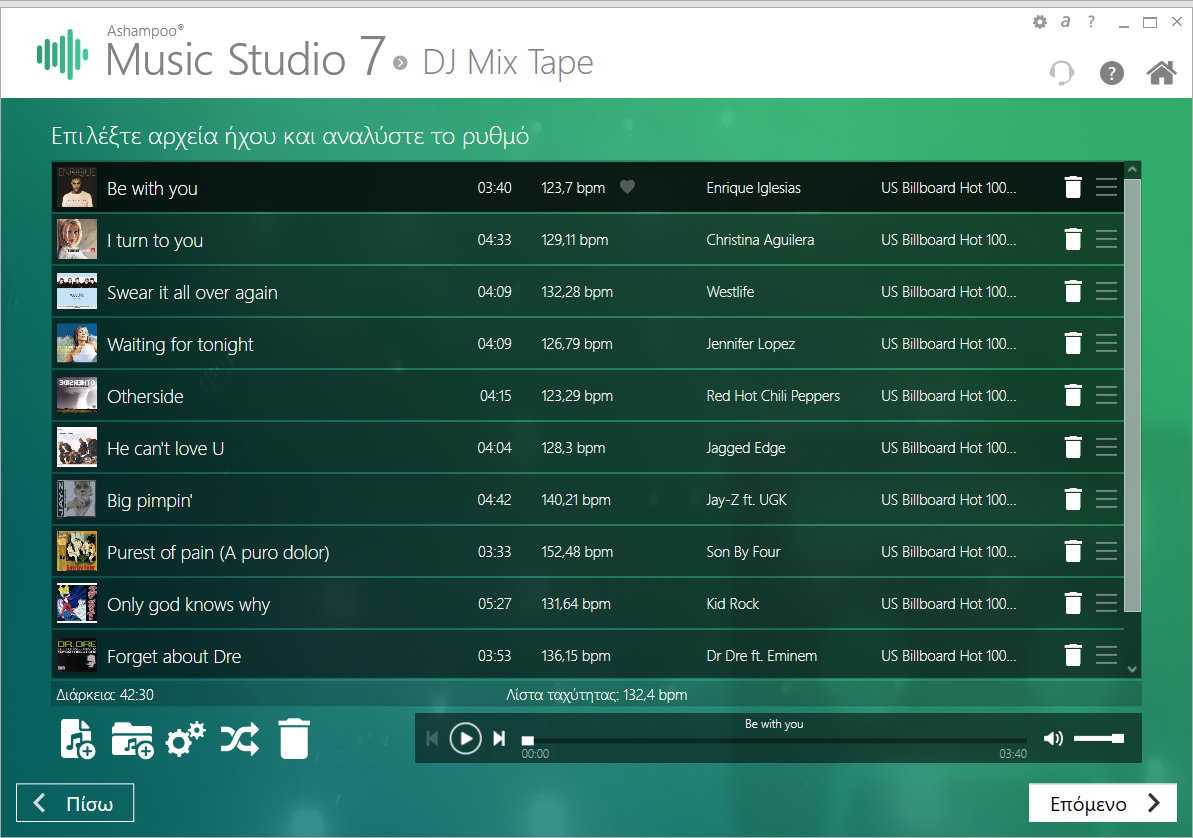This screenshot has width=1193, height=838.
Task: Go to the previous track
Action: (x=432, y=738)
